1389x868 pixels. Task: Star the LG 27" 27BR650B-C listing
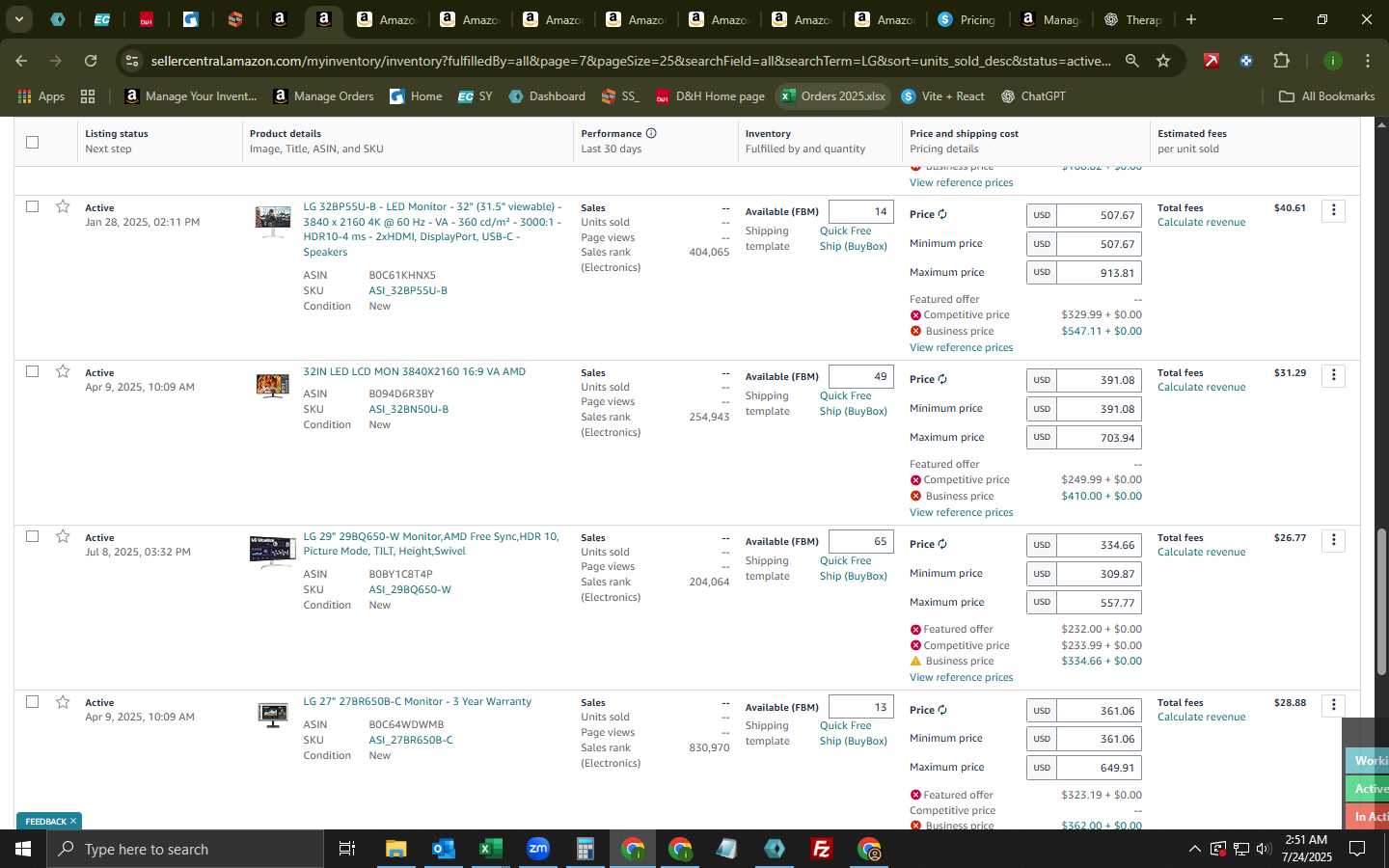63,702
